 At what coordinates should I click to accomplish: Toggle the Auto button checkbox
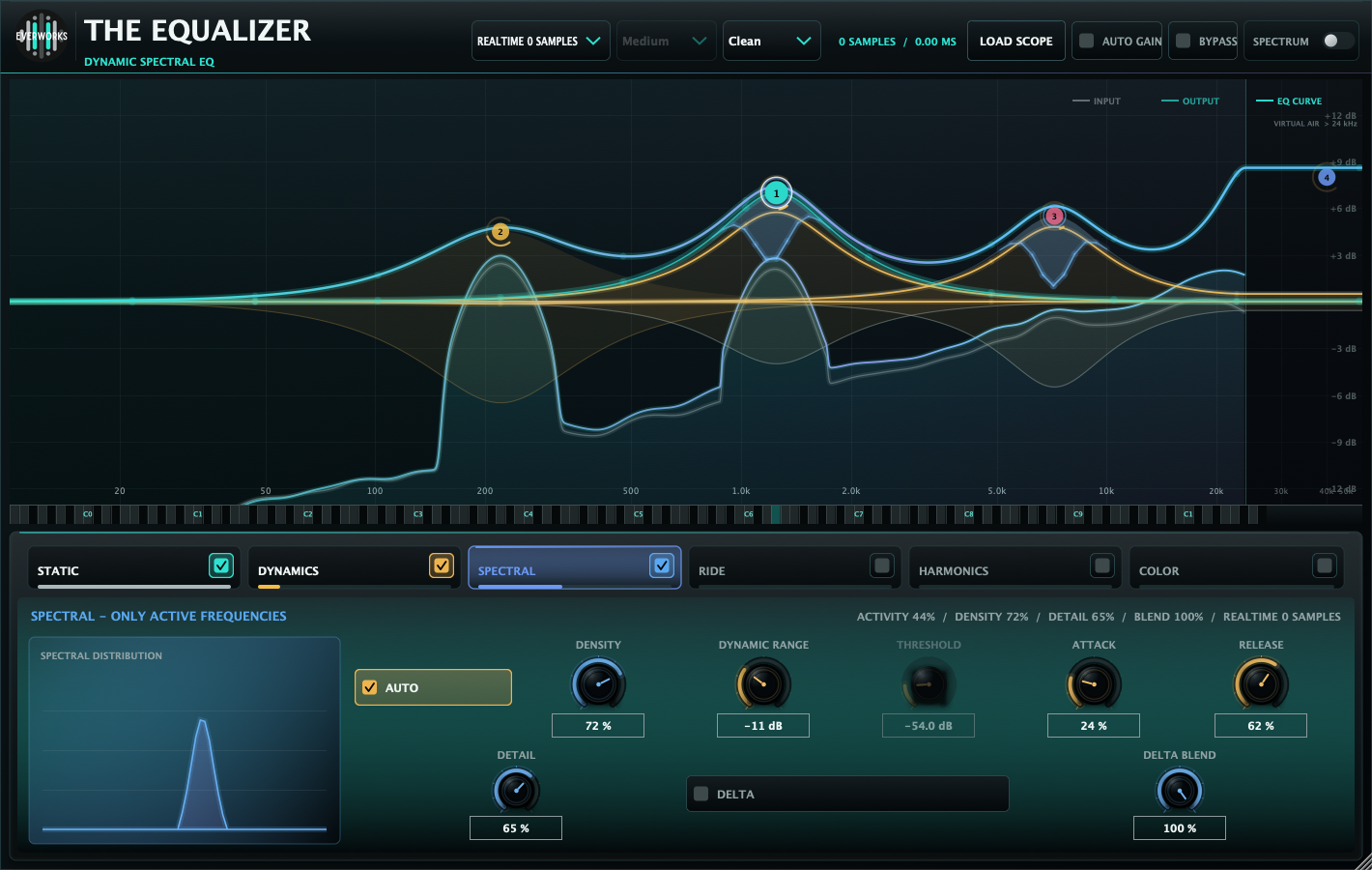click(x=369, y=687)
